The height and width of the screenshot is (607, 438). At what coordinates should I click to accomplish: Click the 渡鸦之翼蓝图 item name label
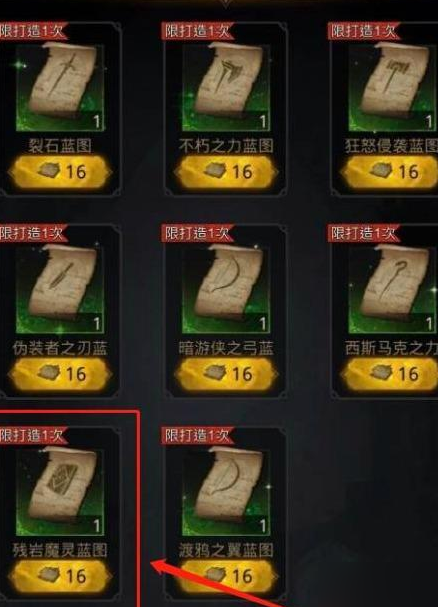click(x=226, y=550)
